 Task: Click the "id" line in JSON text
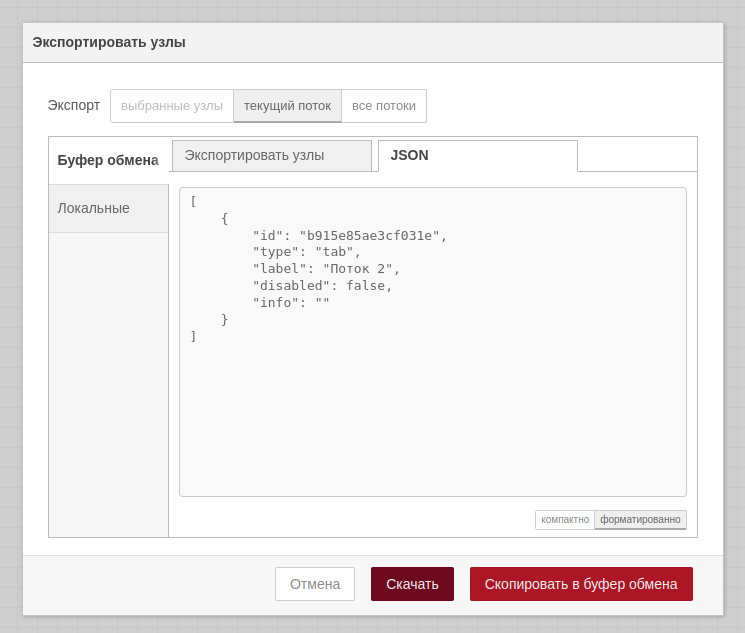click(x=349, y=236)
